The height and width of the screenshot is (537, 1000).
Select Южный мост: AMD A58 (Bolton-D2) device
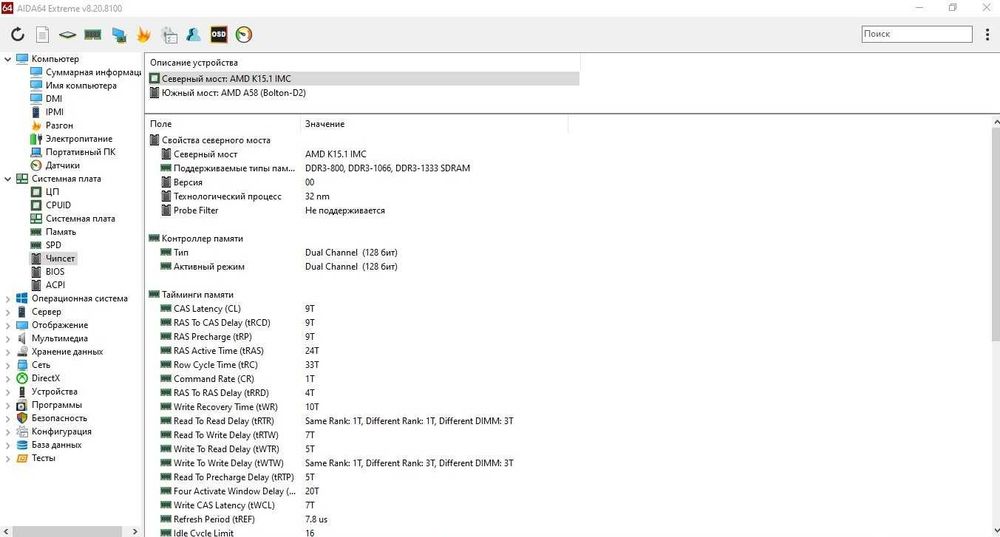[x=364, y=92]
